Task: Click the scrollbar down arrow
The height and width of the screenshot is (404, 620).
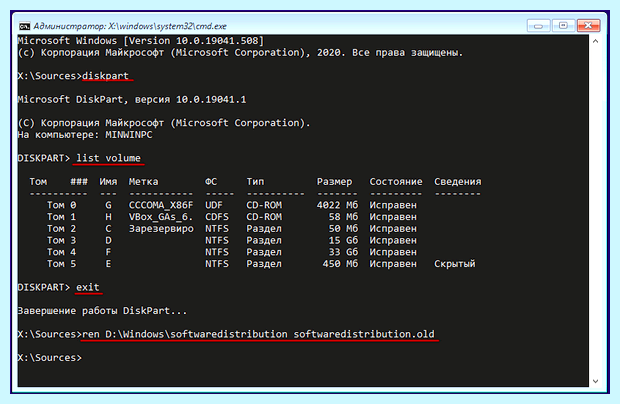Action: 595,381
